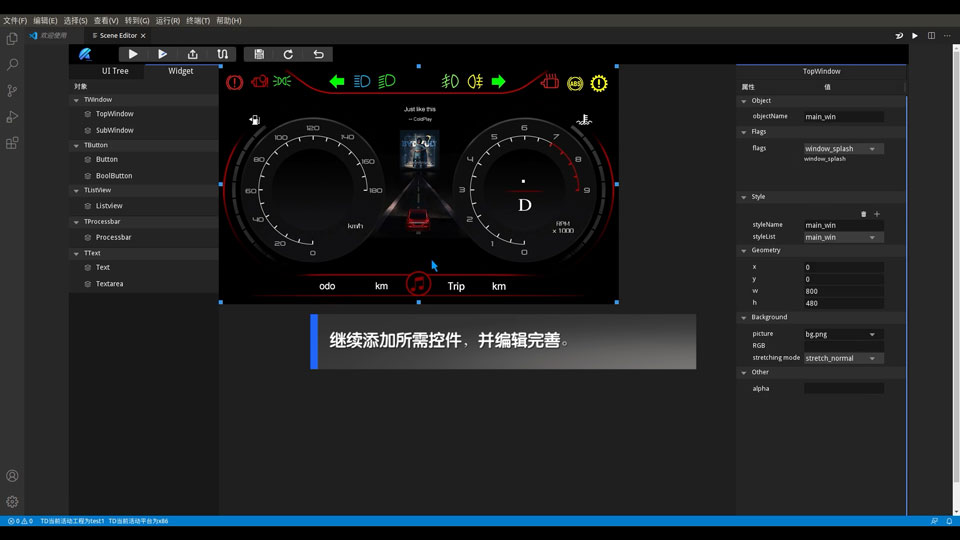Screen dimensions: 960x540
Task: Click the Save floppy disk icon
Action: click(x=259, y=54)
